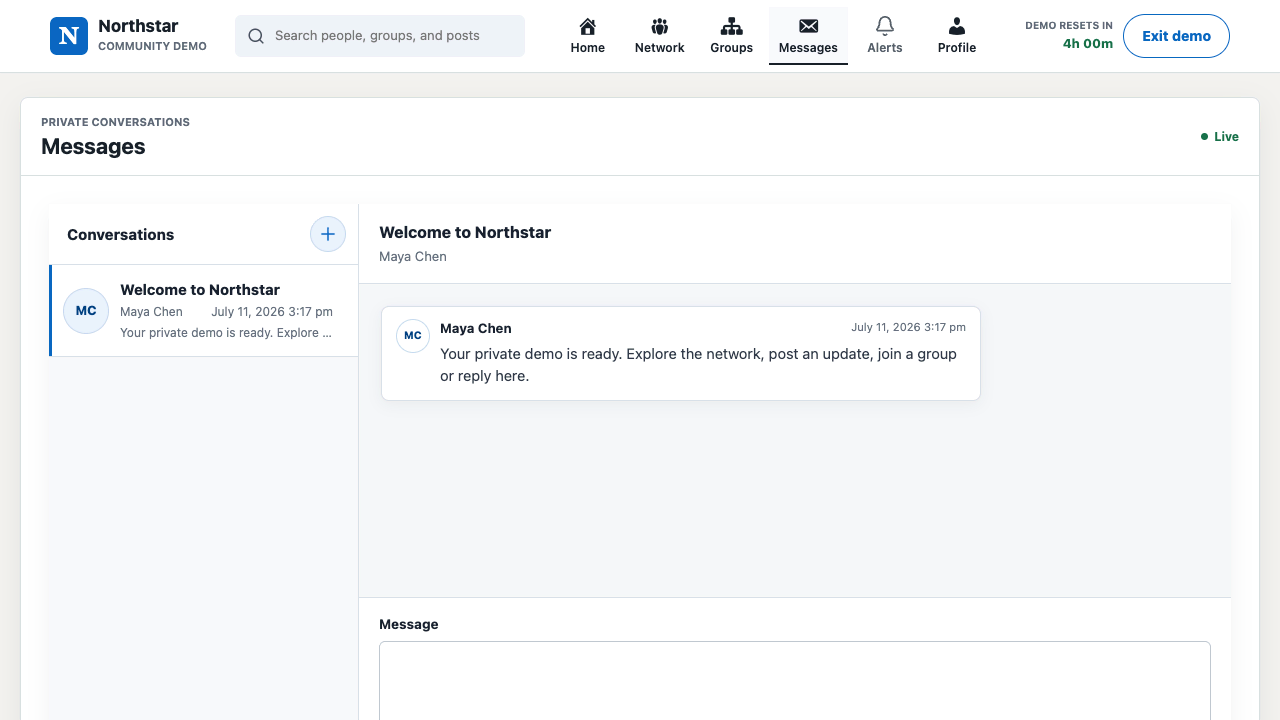This screenshot has width=1280, height=720.
Task: Click the MC avatar in the conversation list
Action: [86, 311]
